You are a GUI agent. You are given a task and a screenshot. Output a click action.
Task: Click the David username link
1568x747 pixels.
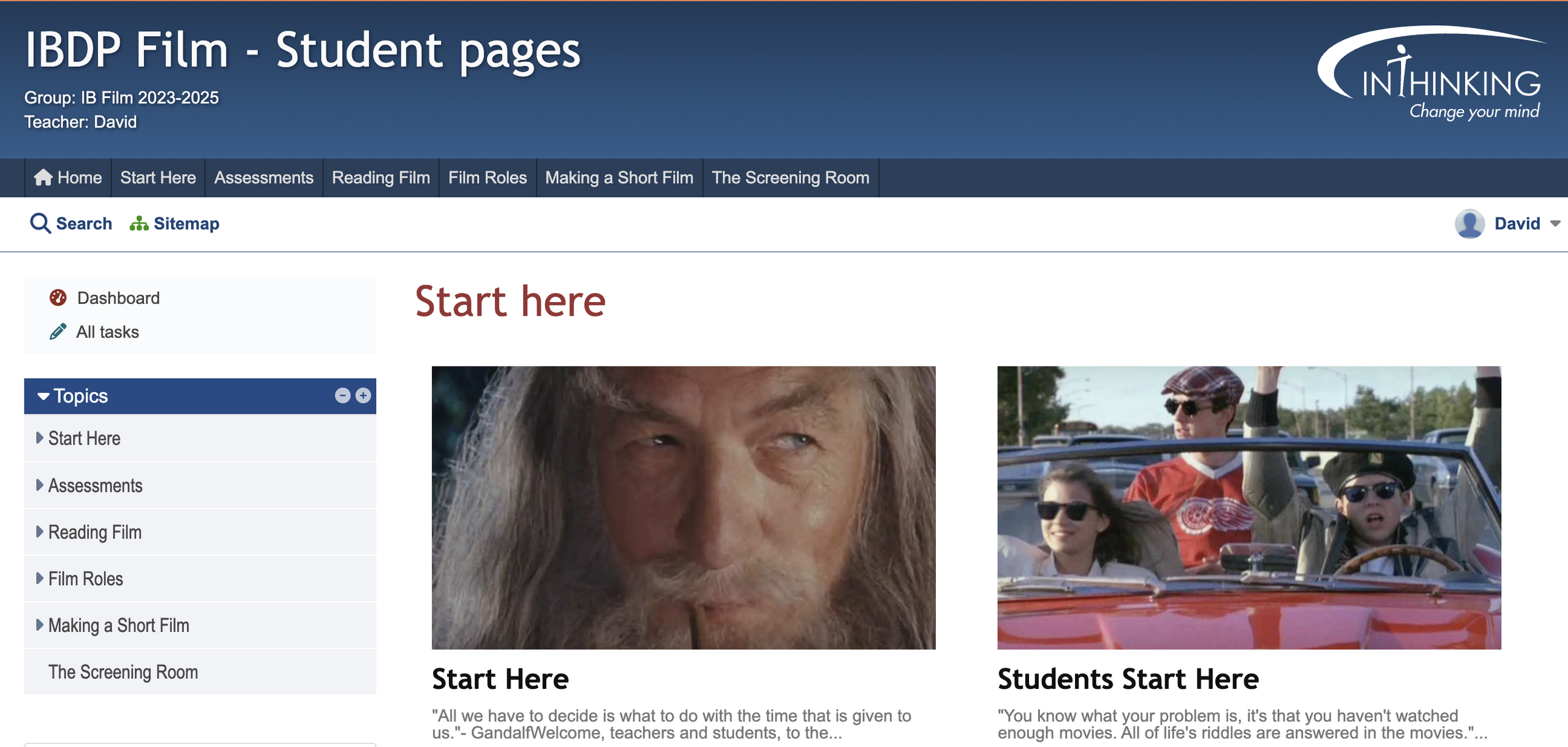pyautogui.click(x=1517, y=224)
